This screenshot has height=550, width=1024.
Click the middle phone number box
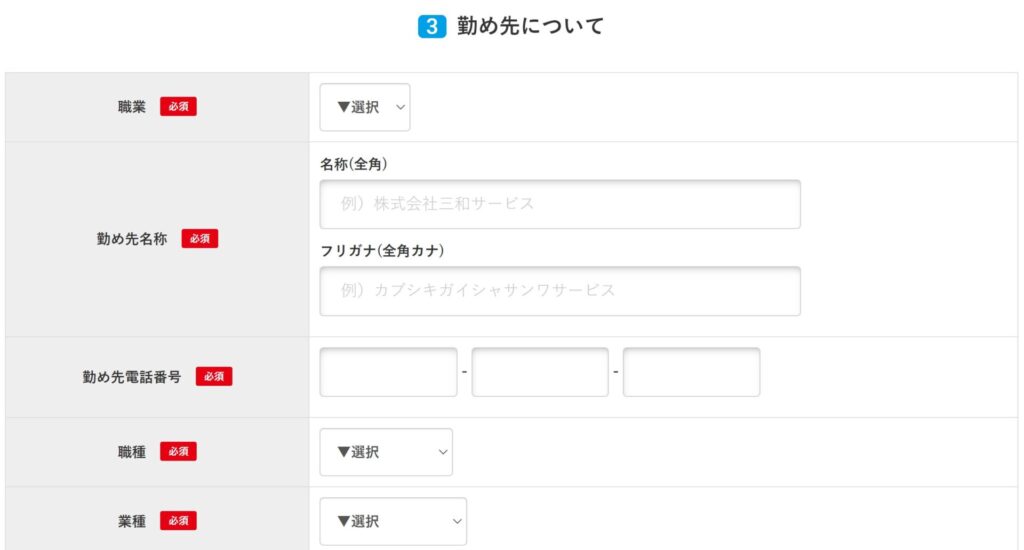(x=540, y=372)
